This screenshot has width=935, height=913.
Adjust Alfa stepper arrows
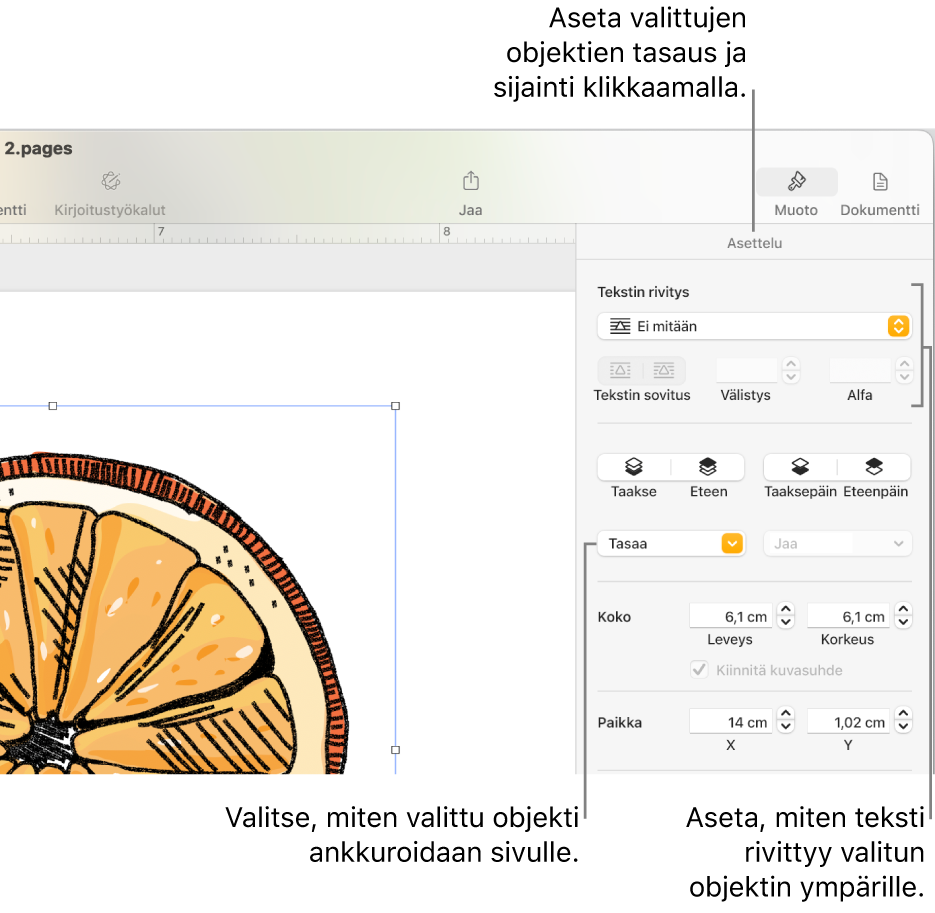pos(905,370)
